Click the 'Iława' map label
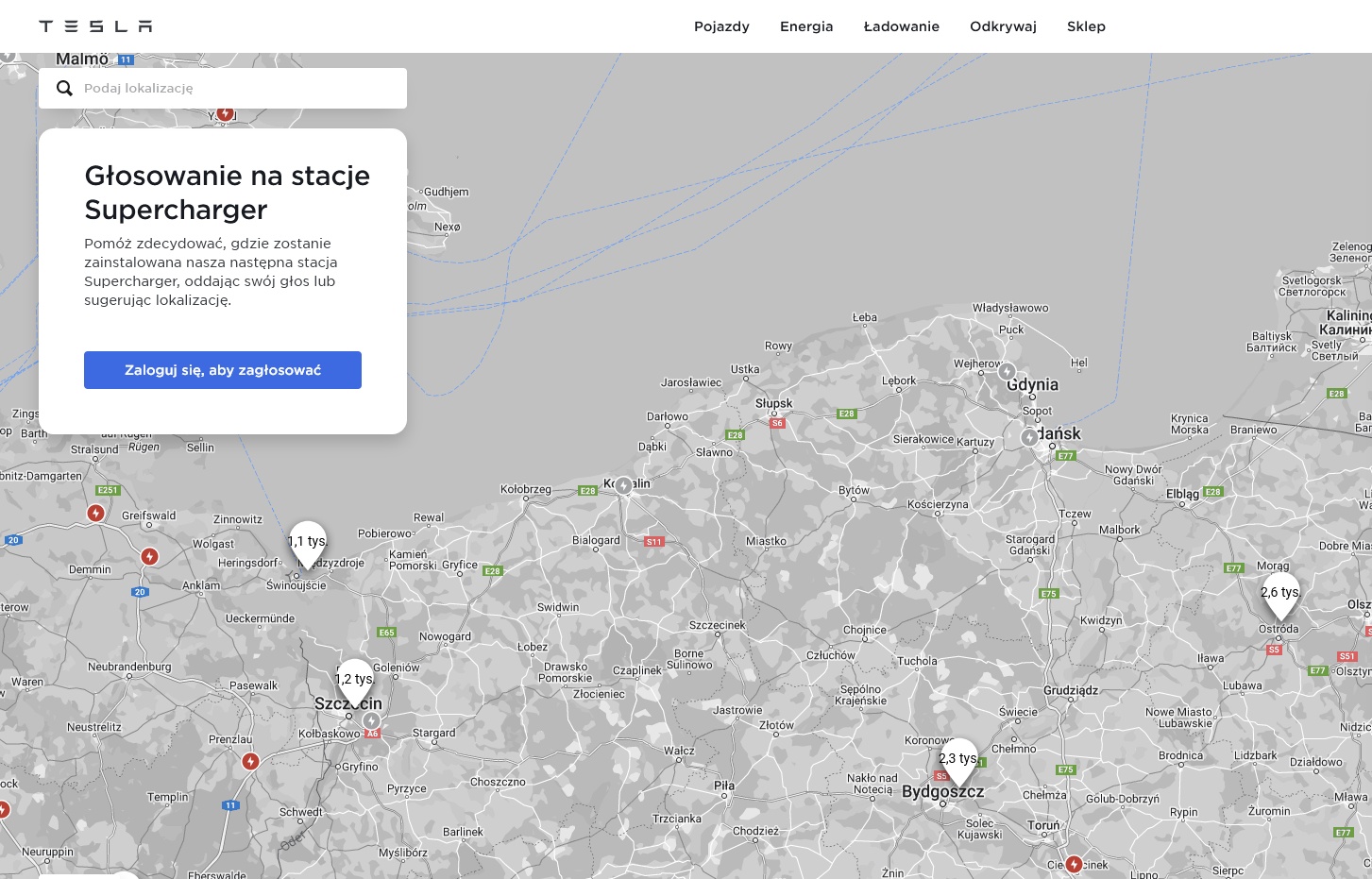This screenshot has width=1372, height=879. [1211, 658]
